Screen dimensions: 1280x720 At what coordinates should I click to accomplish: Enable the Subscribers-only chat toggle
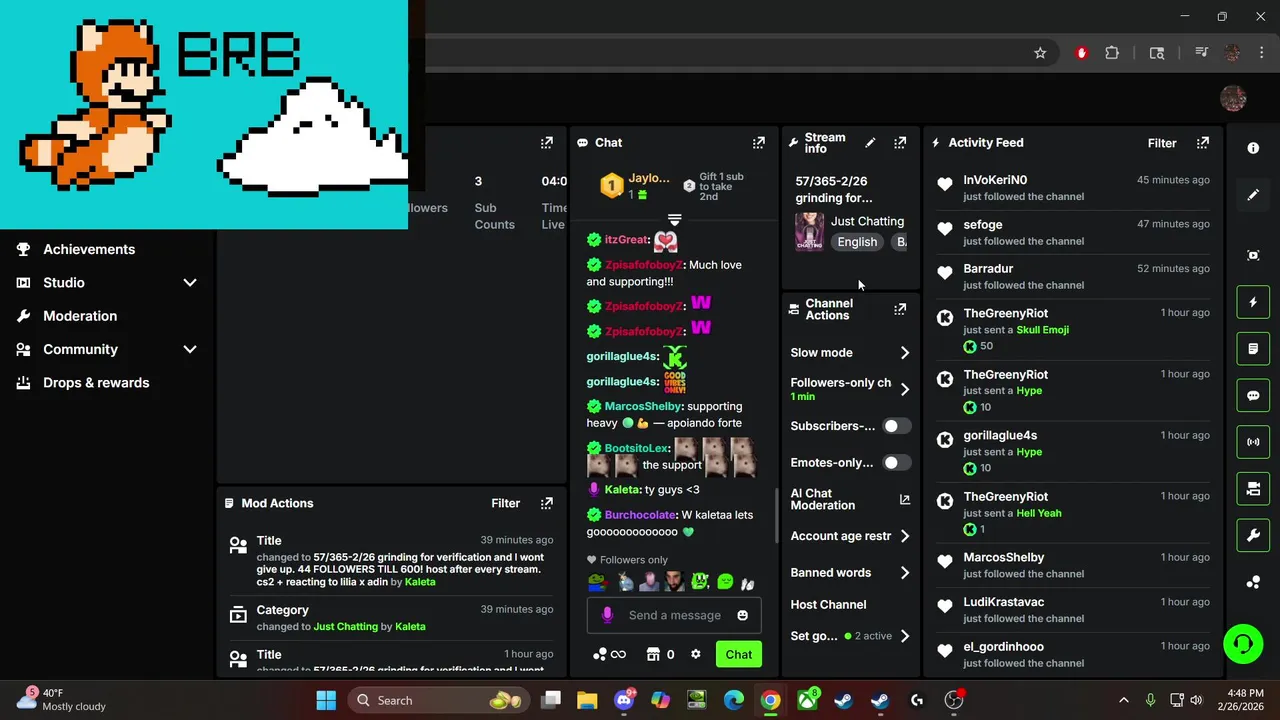[x=896, y=426]
